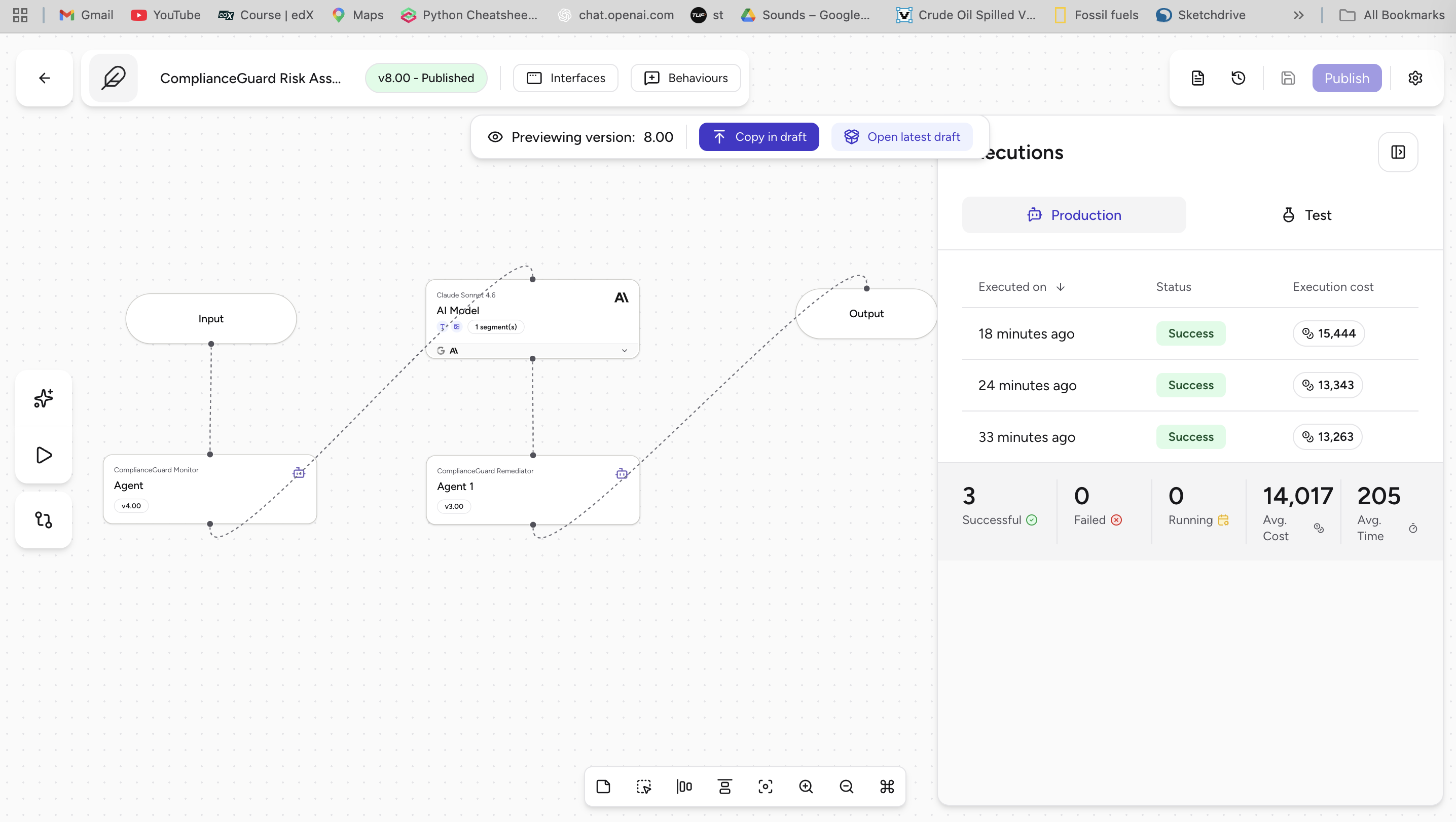Click the Open latest draft button
This screenshot has width=1456, height=822.
pyautogui.click(x=901, y=137)
